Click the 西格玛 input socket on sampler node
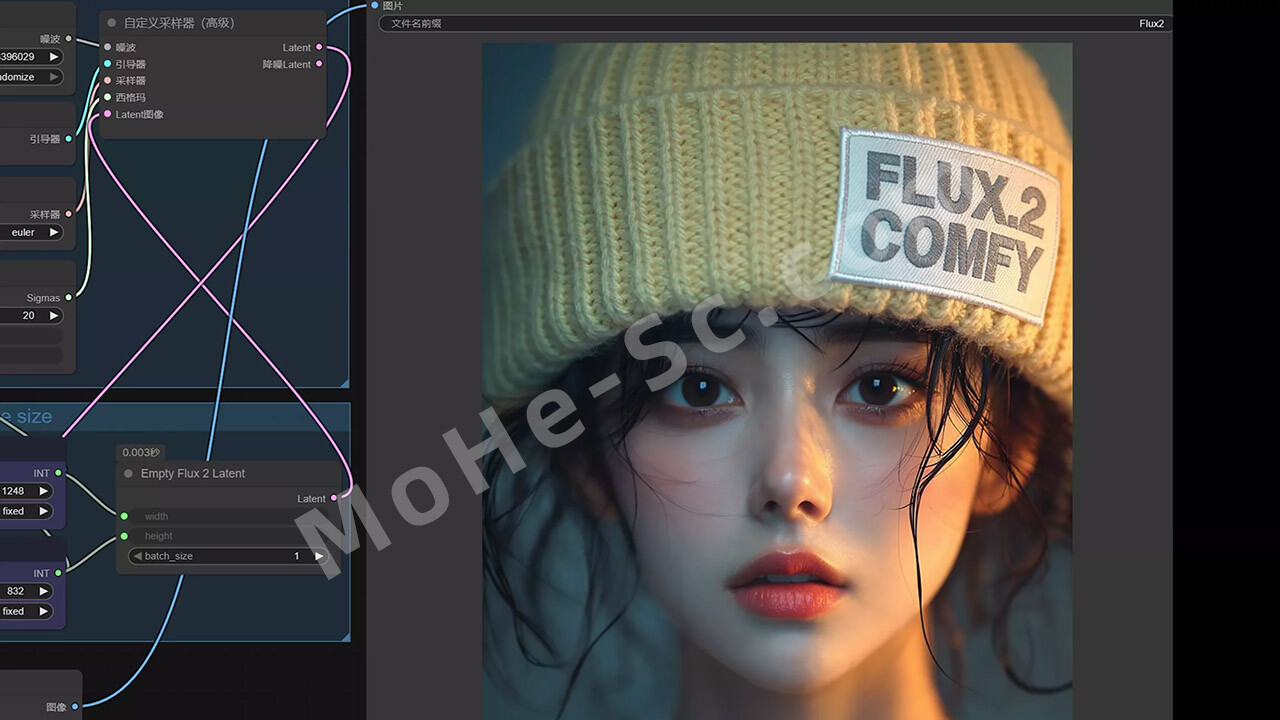 pyautogui.click(x=108, y=97)
